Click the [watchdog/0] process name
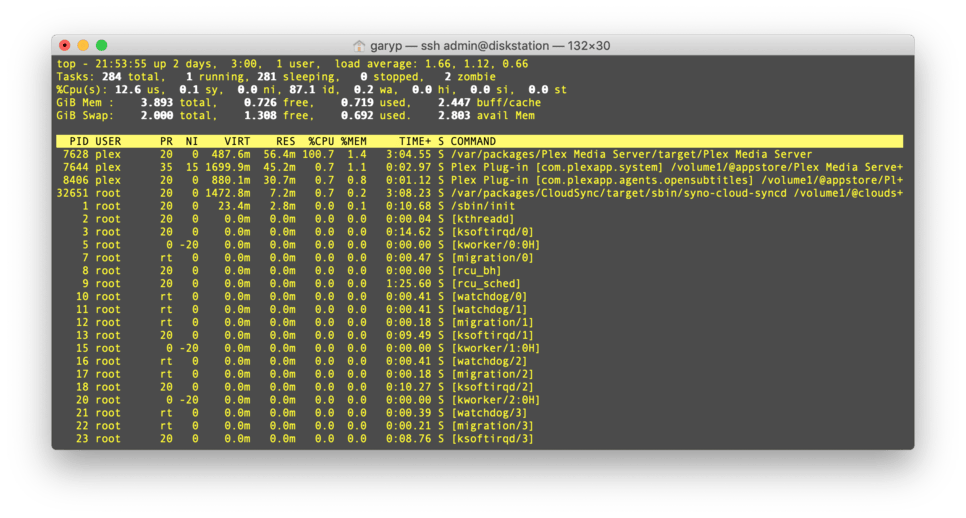 (x=489, y=296)
